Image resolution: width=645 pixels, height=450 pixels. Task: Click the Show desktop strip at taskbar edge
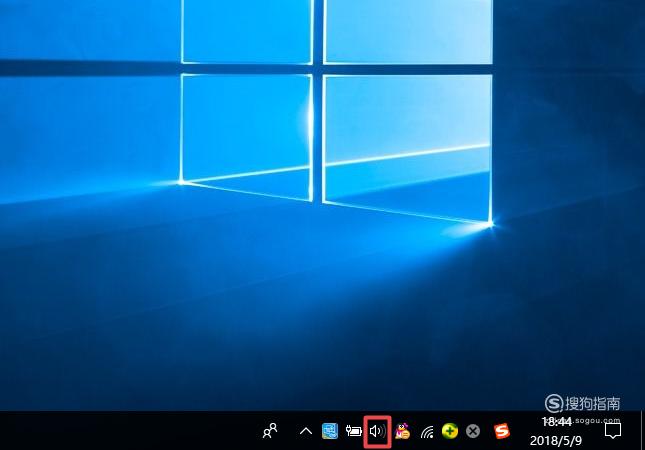(642, 430)
